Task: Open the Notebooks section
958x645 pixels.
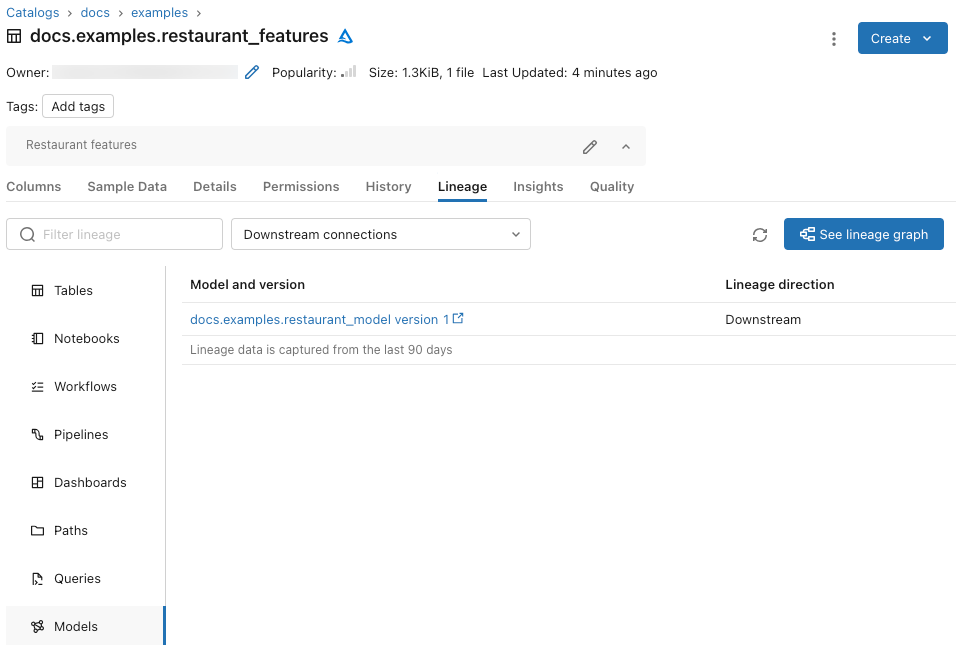Action: 84,338
